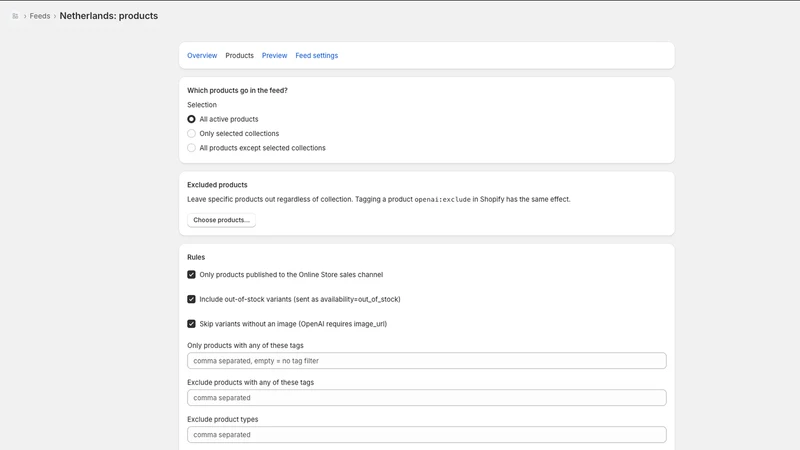Focus the Exclude product types field
Image resolution: width=800 pixels, height=450 pixels.
click(427, 435)
